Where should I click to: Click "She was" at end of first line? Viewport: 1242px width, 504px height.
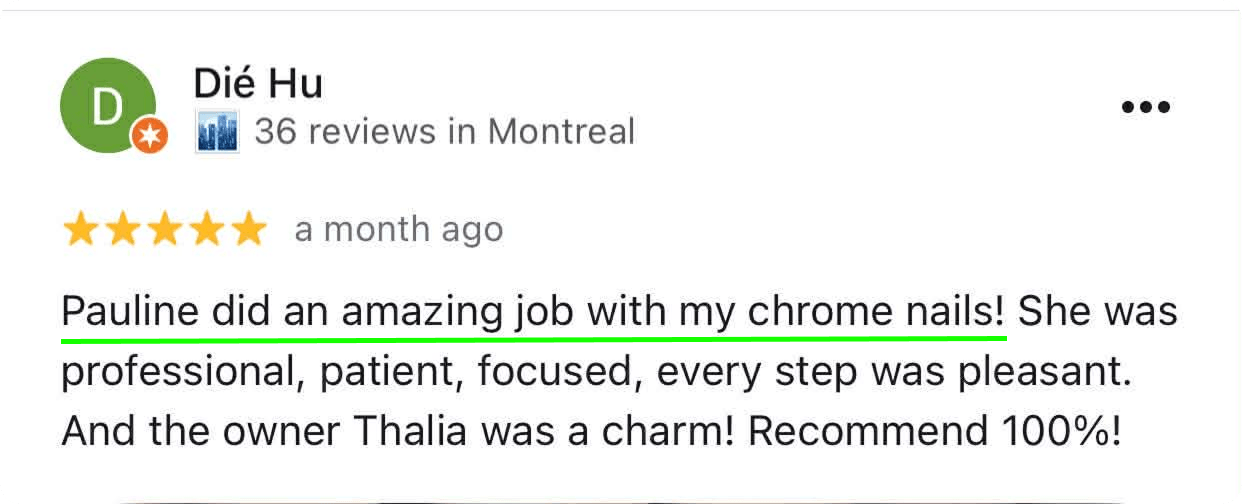pos(1098,312)
